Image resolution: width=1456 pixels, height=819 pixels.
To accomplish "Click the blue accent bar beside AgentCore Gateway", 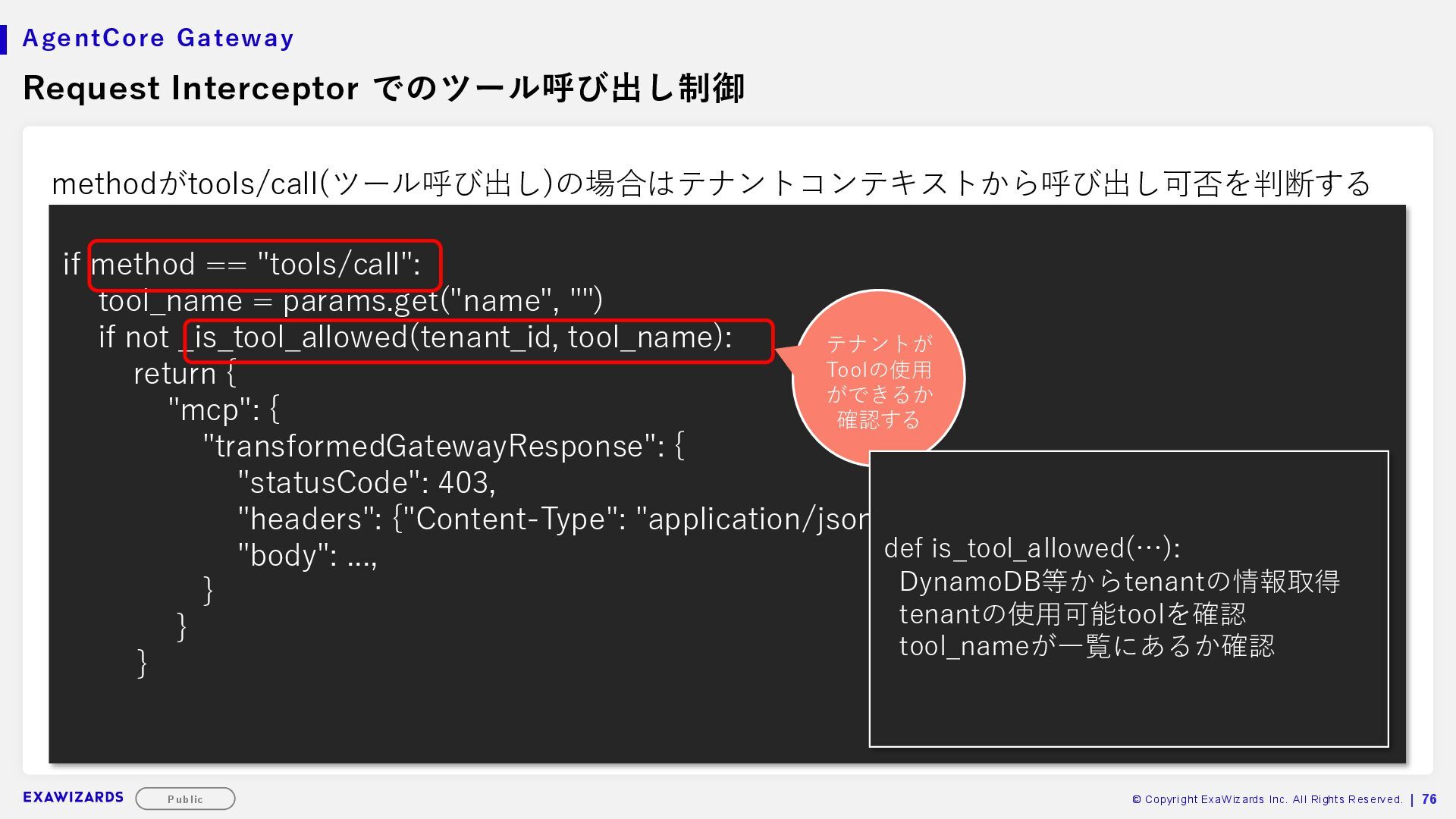I will [x=4, y=39].
